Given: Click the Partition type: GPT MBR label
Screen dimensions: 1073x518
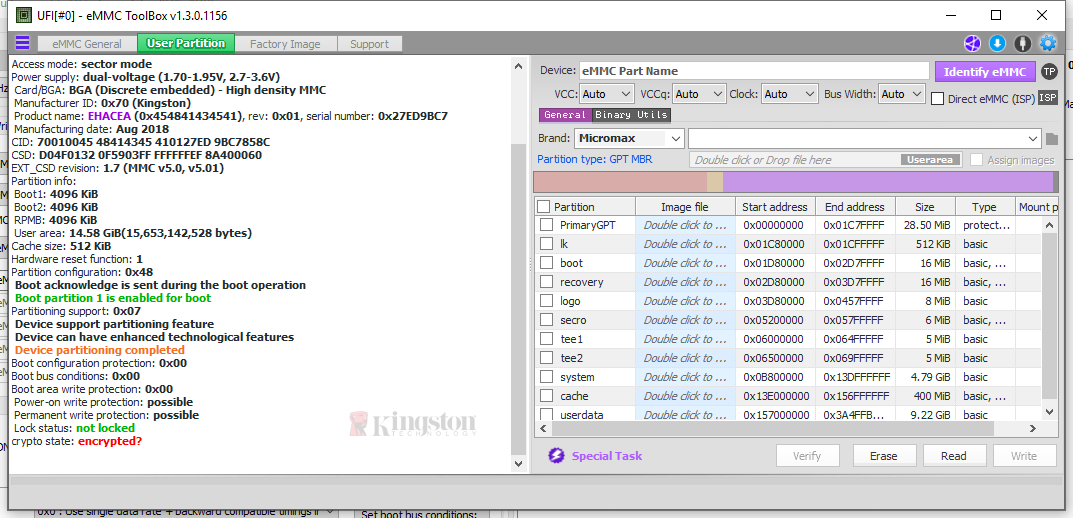Looking at the screenshot, I should tap(594, 159).
